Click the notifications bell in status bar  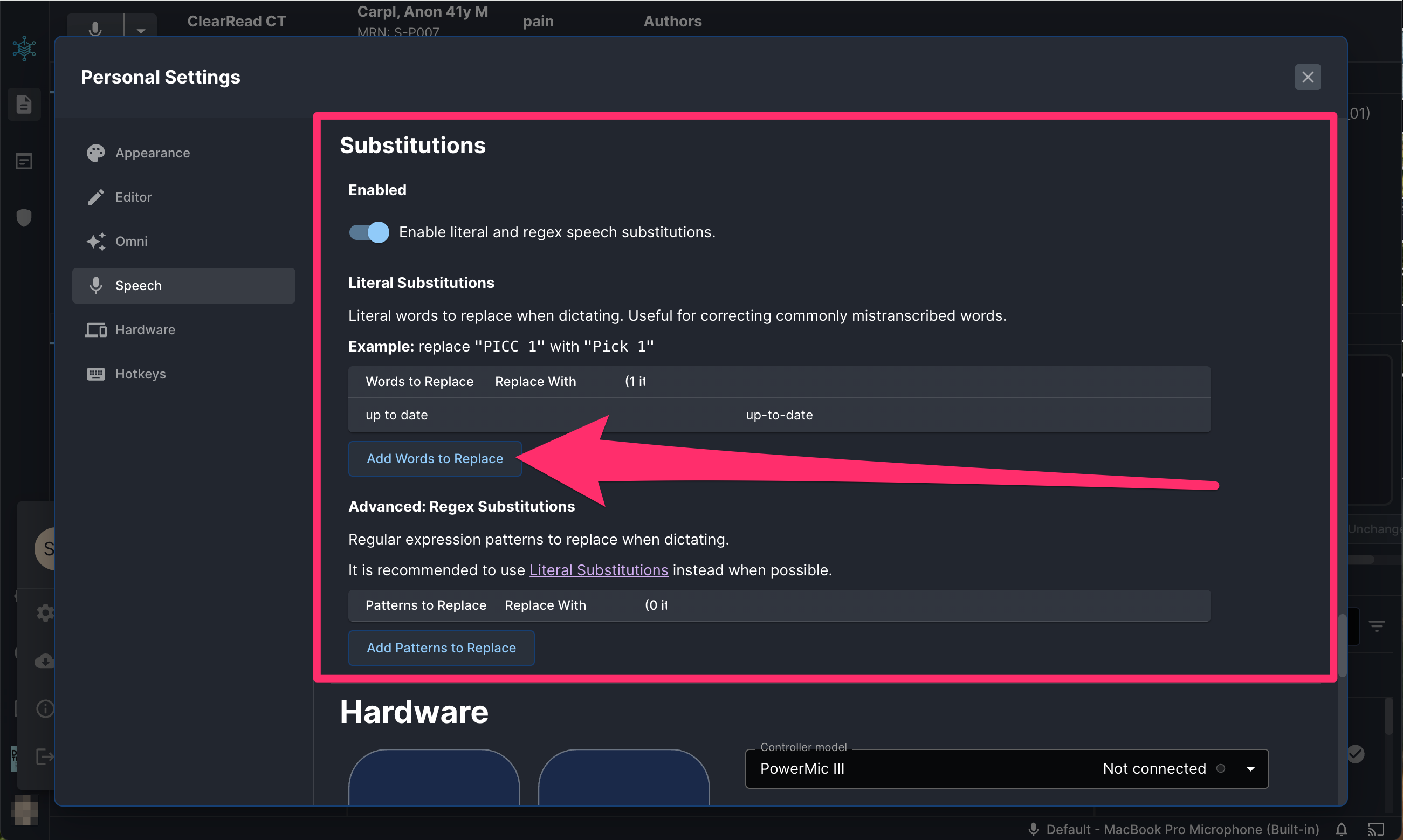[x=1341, y=829]
